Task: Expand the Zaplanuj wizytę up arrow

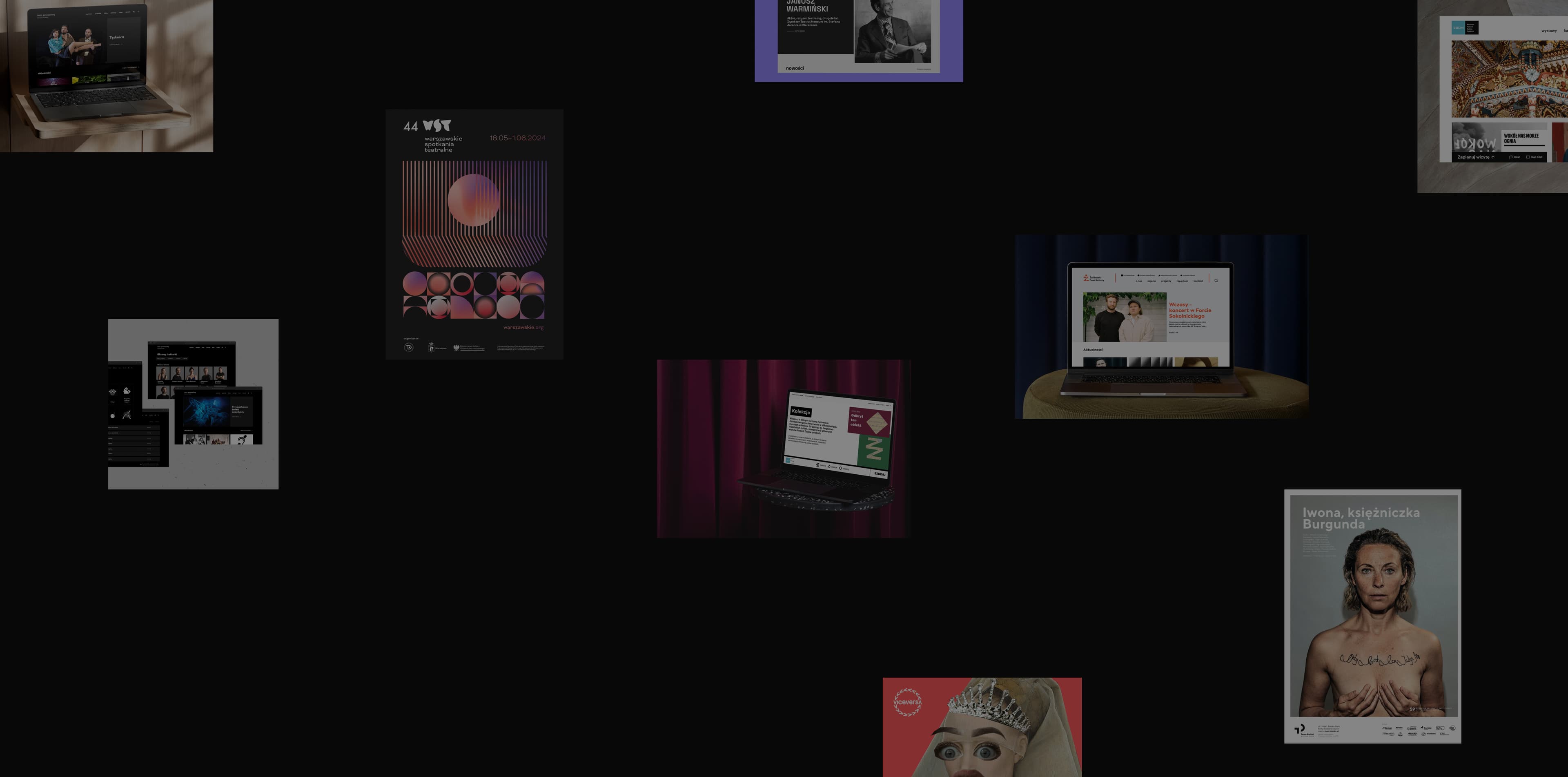Action: click(x=1493, y=157)
